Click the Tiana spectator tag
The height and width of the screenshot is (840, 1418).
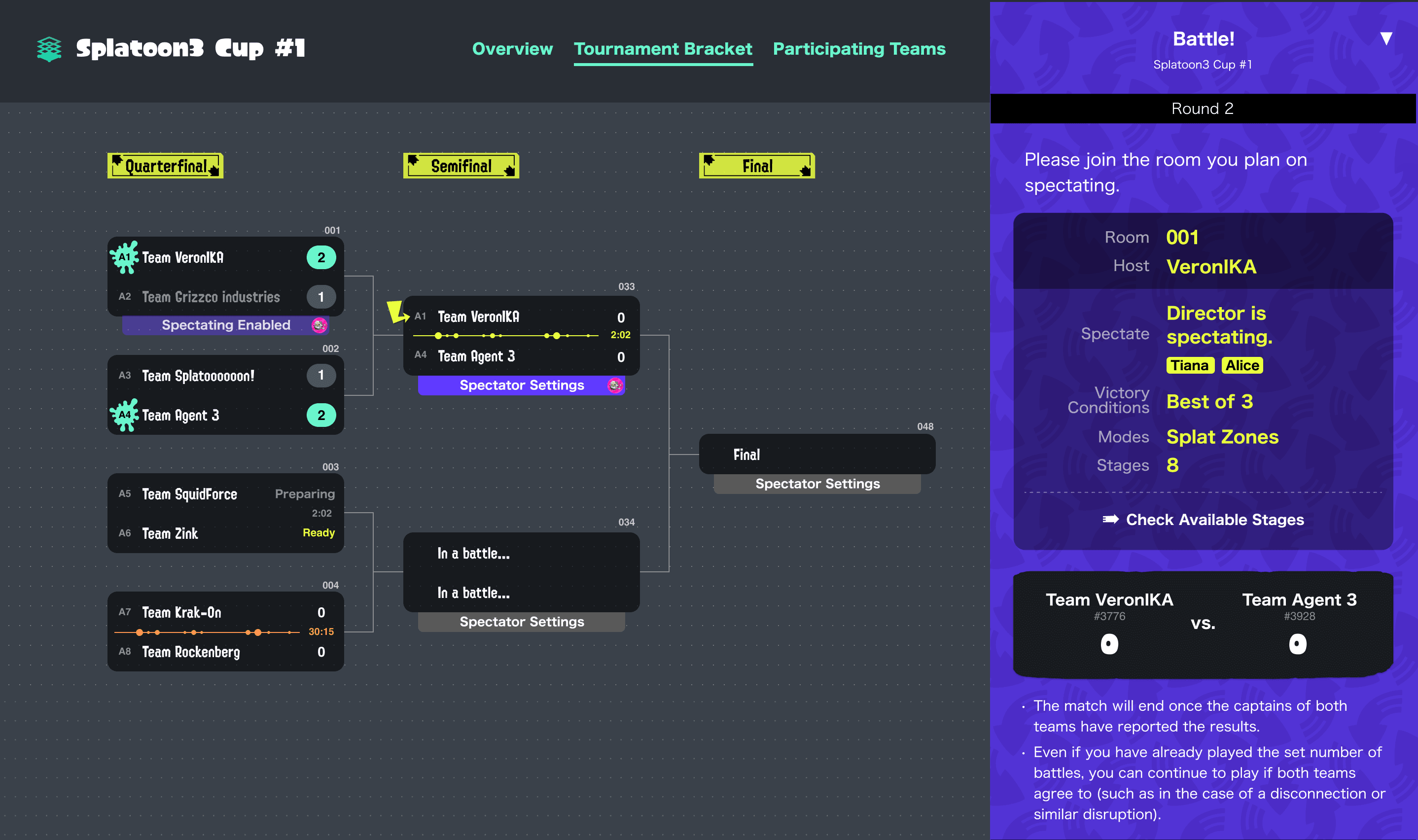coord(1190,366)
